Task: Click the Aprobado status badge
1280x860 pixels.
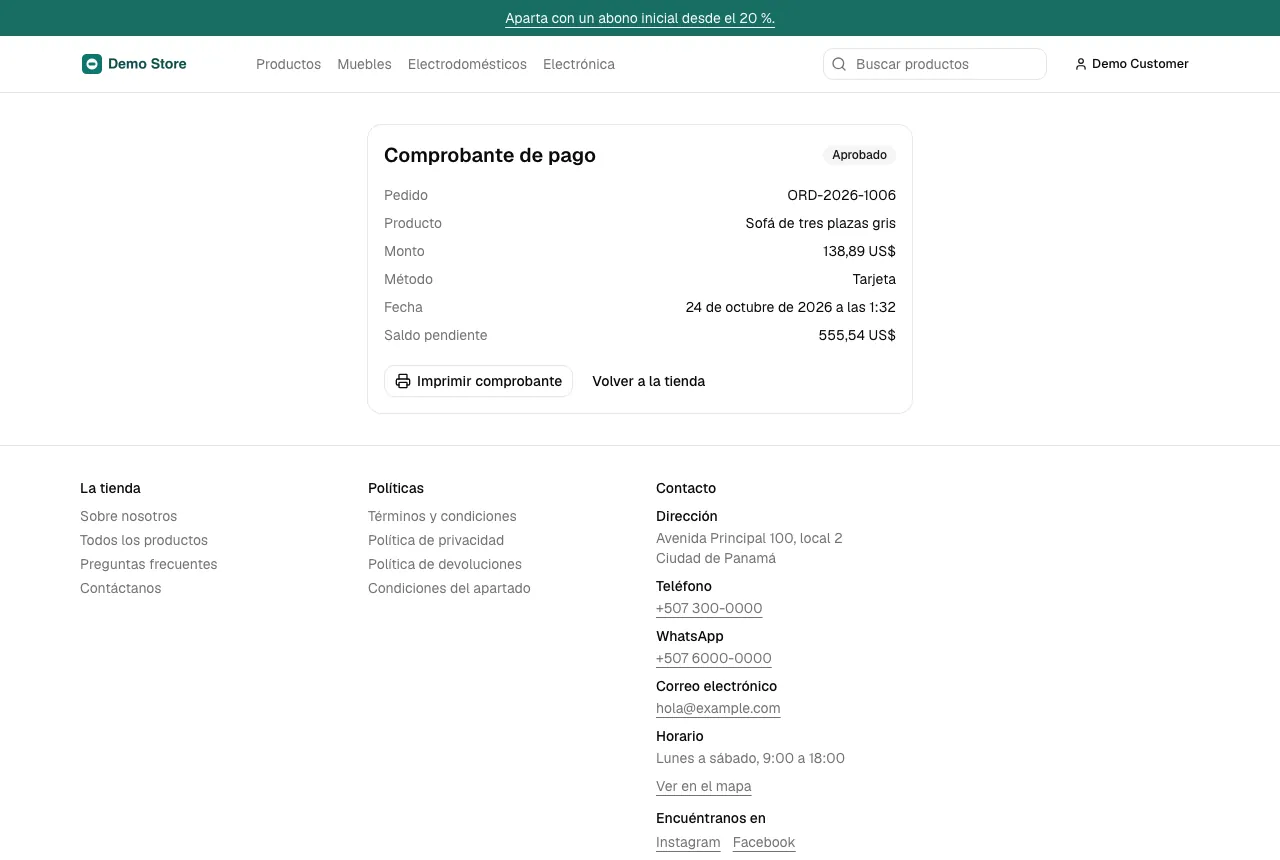Action: pos(859,155)
